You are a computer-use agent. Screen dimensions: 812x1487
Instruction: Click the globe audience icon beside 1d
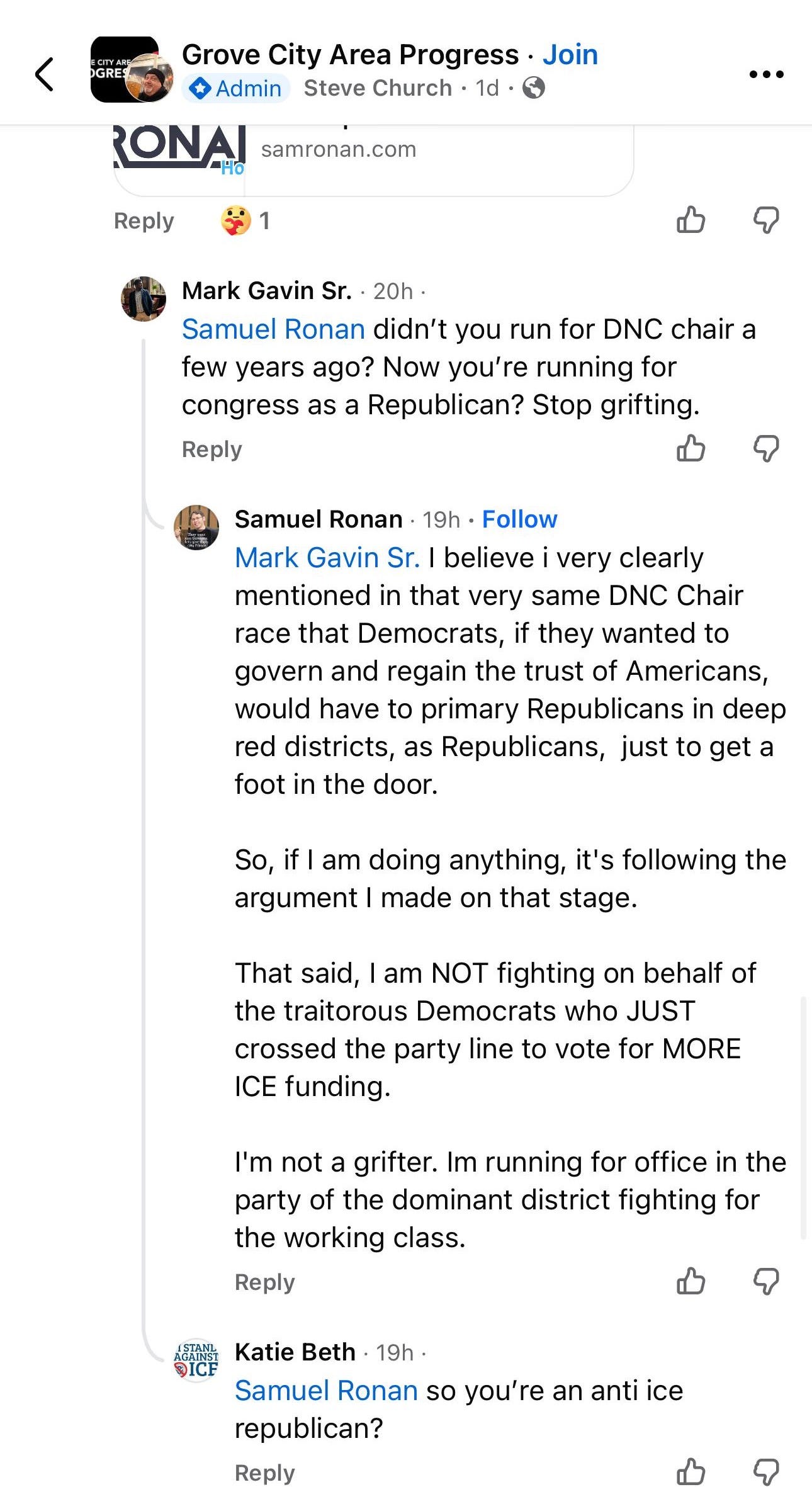(x=533, y=89)
